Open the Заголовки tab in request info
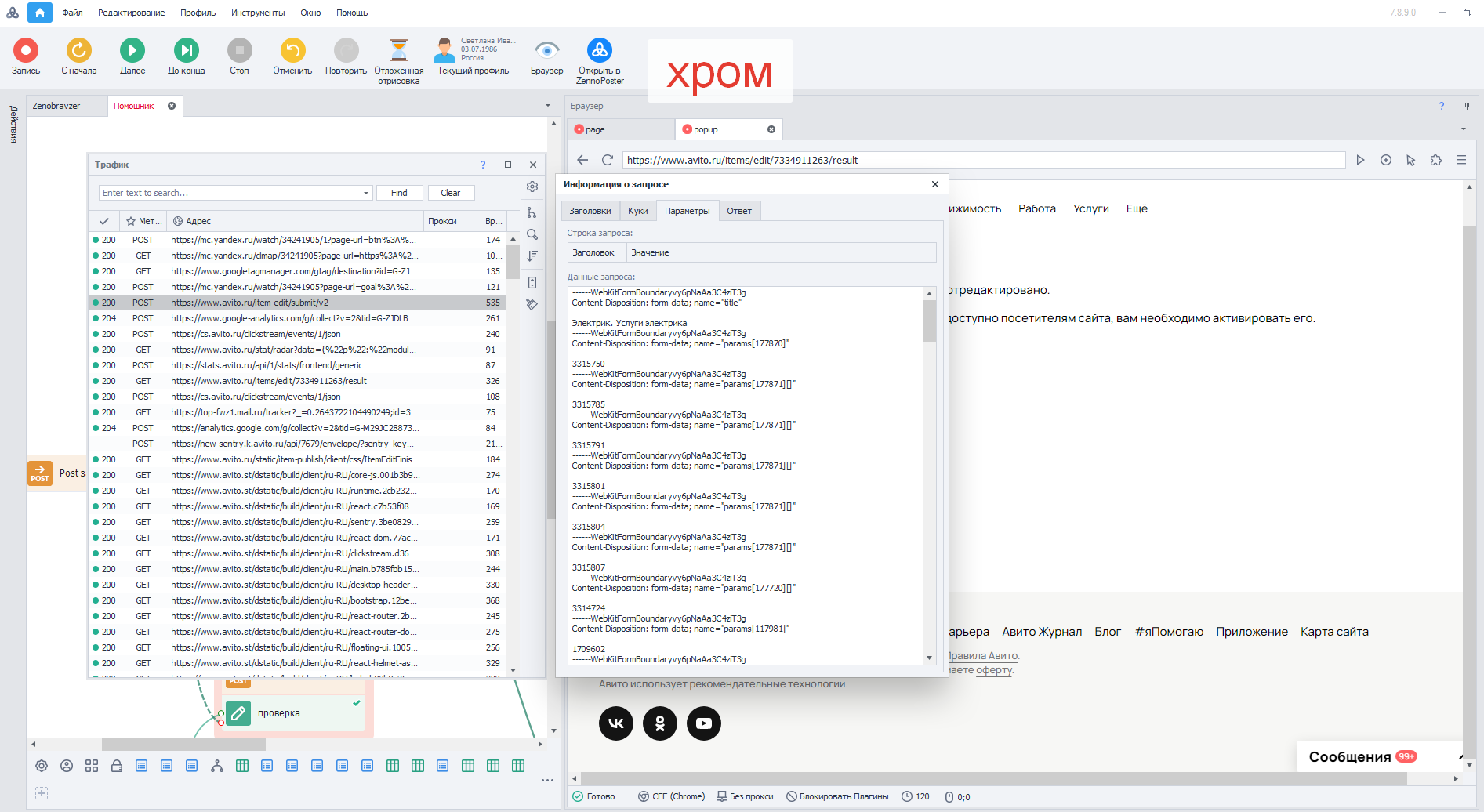Image resolution: width=1484 pixels, height=812 pixels. pyautogui.click(x=590, y=211)
